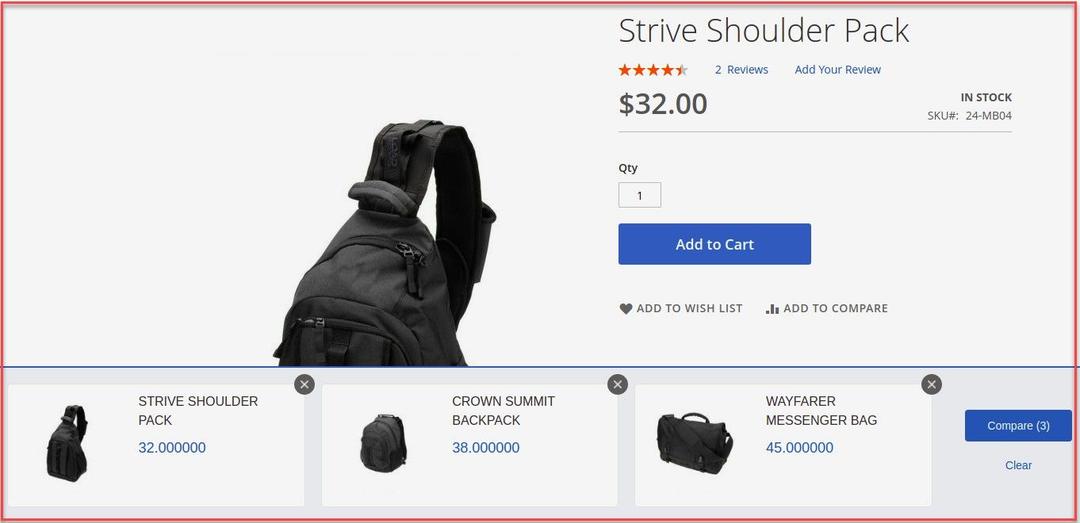Open the 2 Reviews link
This screenshot has width=1080, height=523.
(x=741, y=70)
